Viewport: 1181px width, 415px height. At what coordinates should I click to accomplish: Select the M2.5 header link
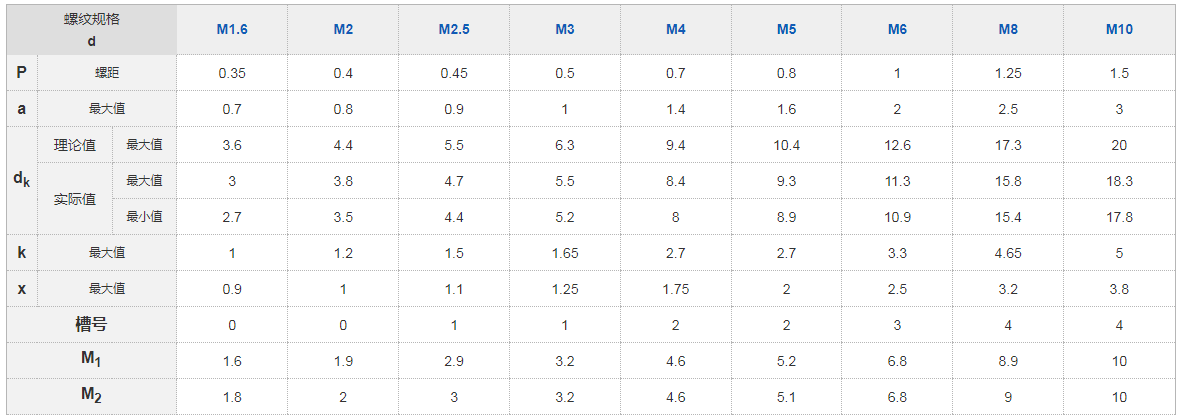point(453,30)
